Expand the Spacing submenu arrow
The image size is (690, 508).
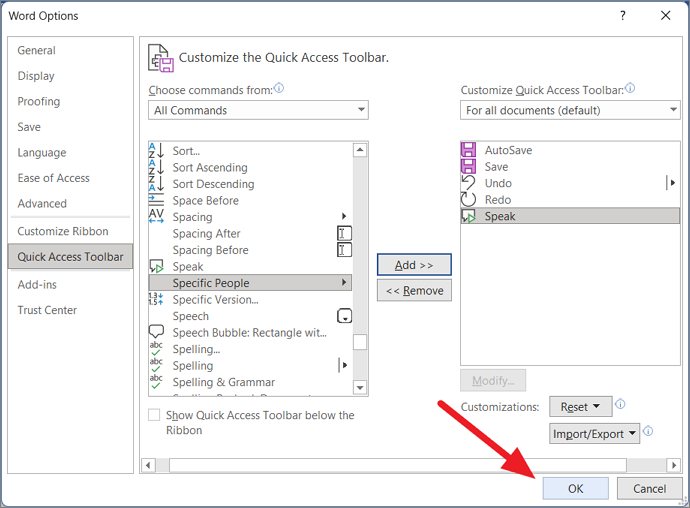click(x=344, y=216)
